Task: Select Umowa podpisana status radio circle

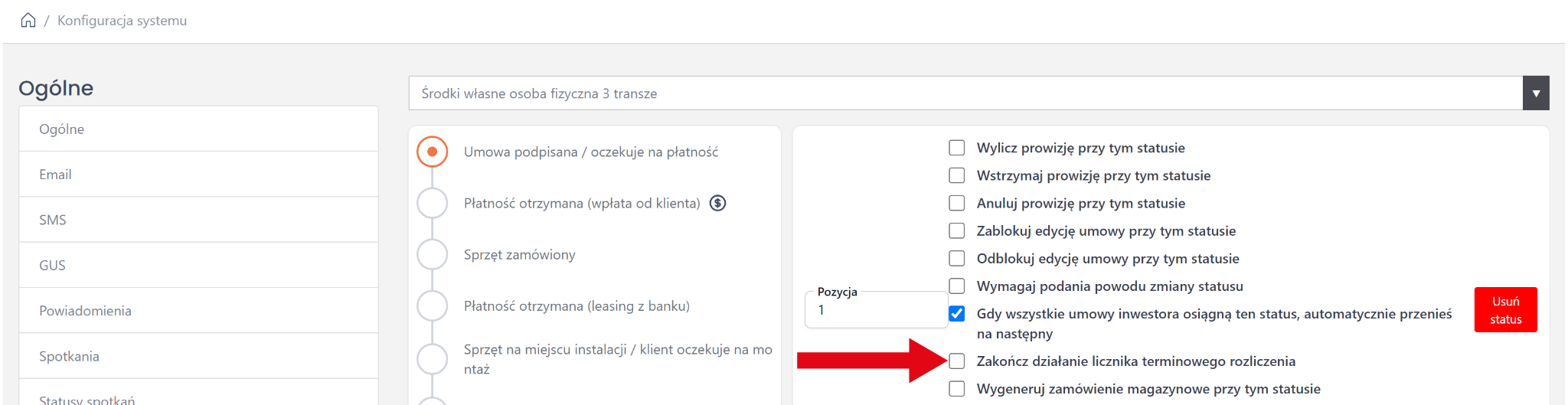Action: click(x=432, y=152)
